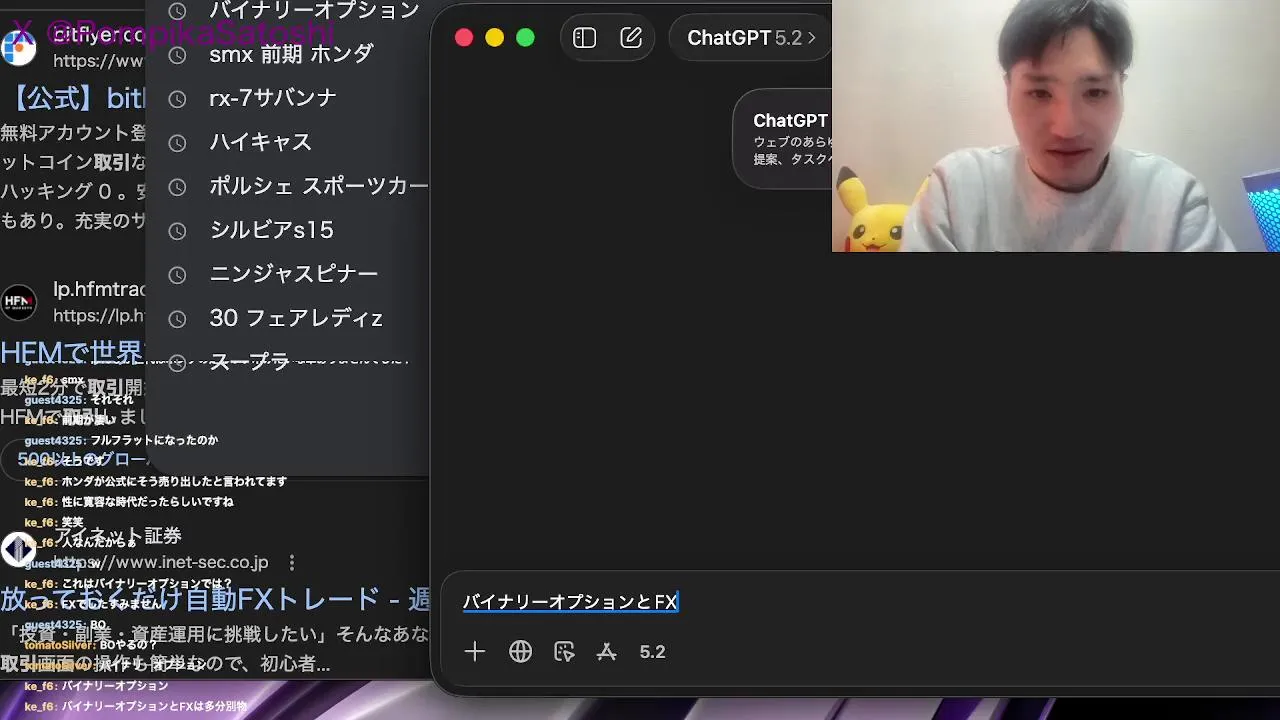Select history suggestion rx-7サバンナ
The height and width of the screenshot is (720, 1280).
click(273, 98)
